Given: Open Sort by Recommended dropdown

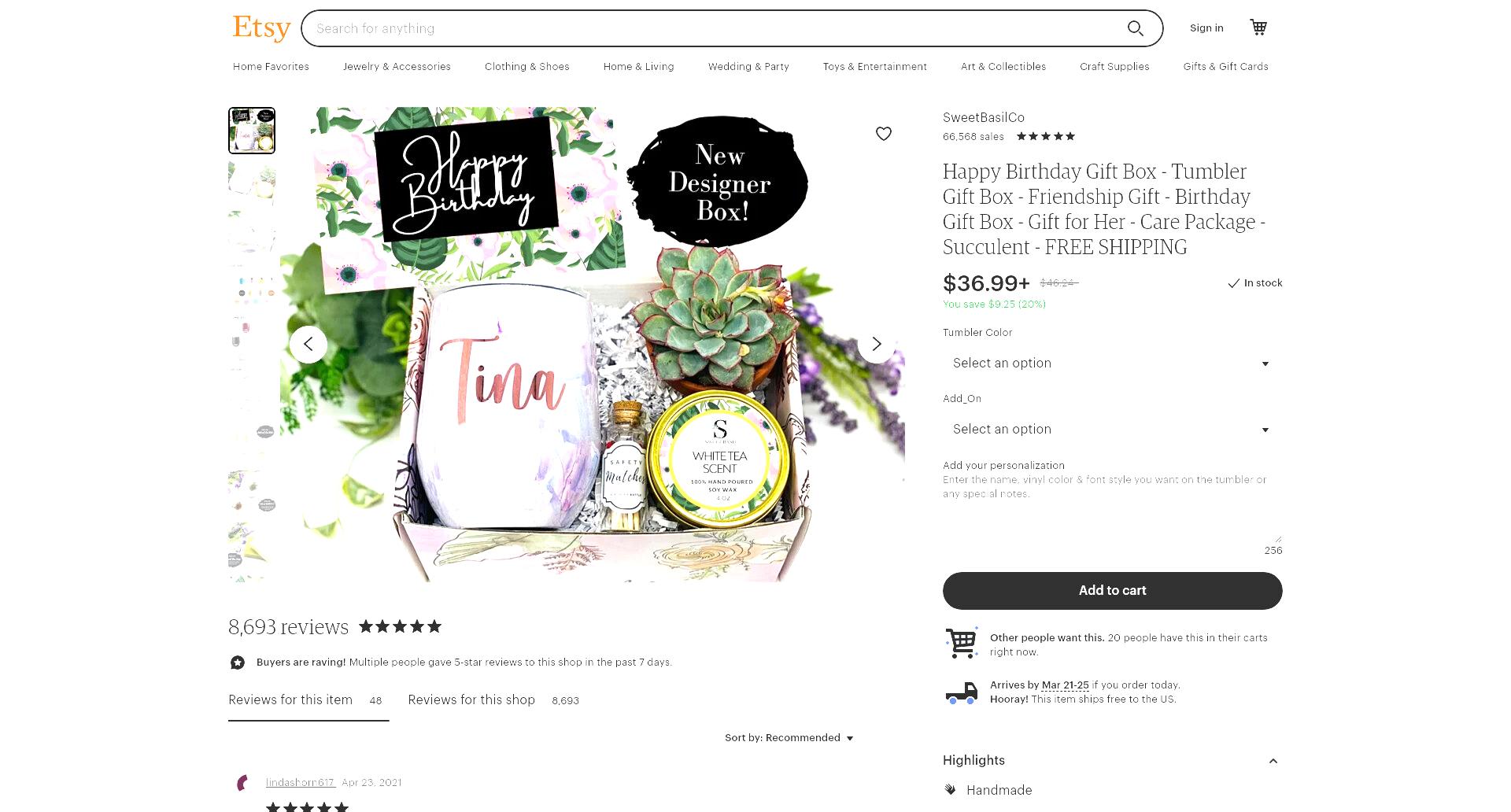Looking at the screenshot, I should click(789, 738).
